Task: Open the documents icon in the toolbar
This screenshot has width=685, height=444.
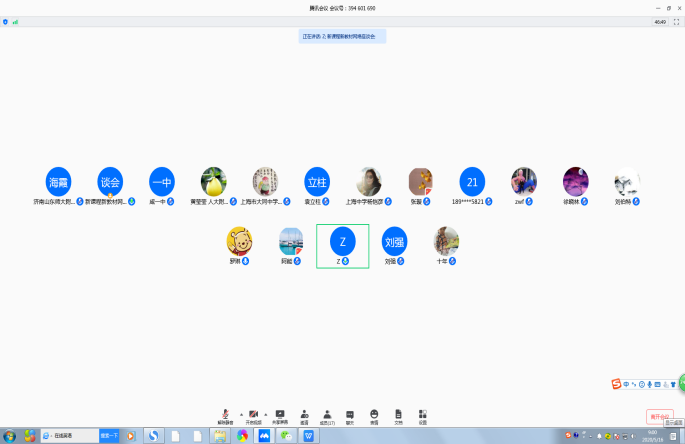Action: [398, 415]
